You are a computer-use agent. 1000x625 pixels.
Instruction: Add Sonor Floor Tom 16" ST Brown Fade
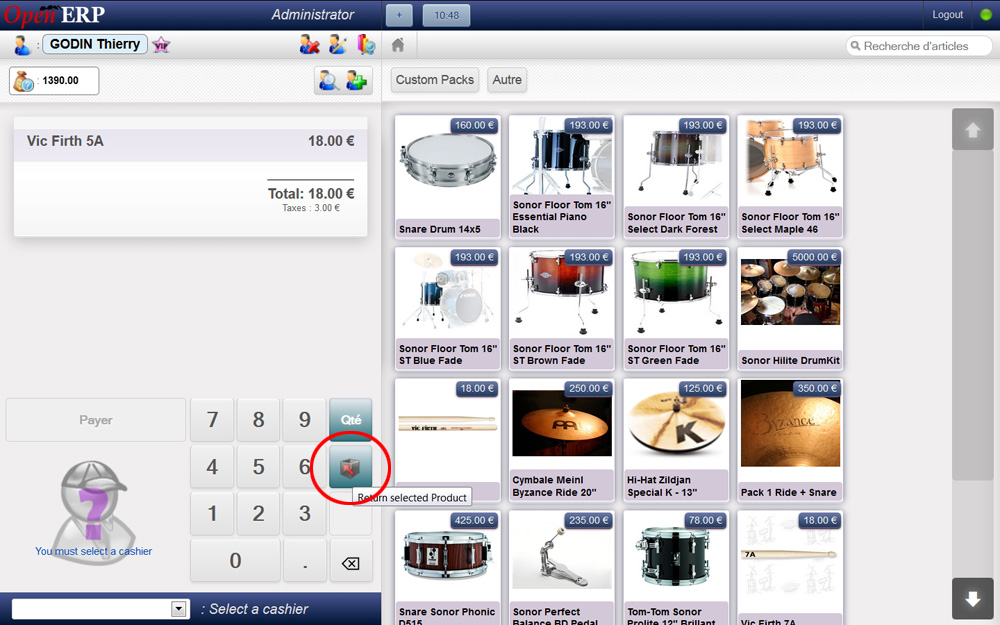[561, 308]
